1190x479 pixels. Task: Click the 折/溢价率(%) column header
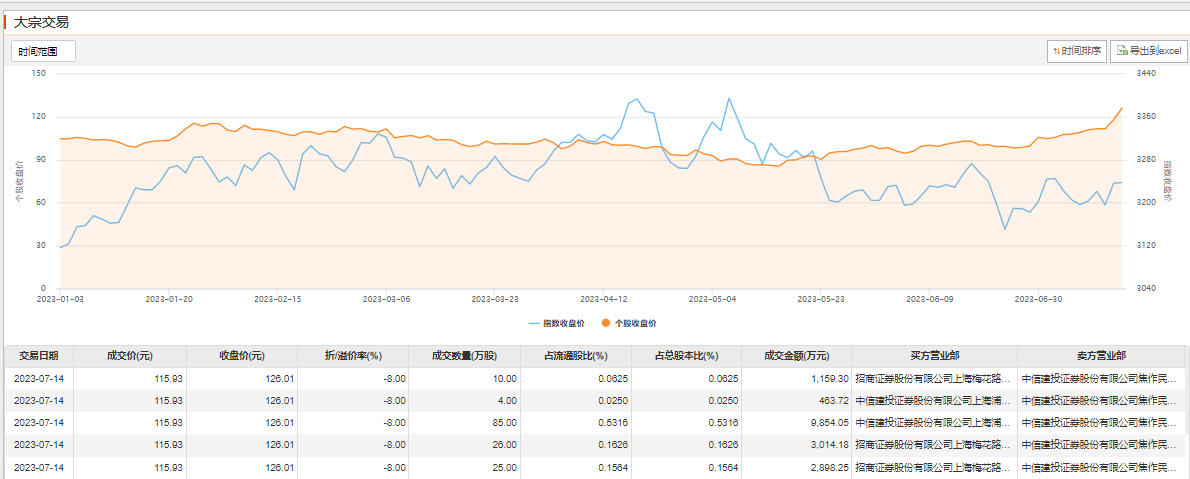(353, 356)
